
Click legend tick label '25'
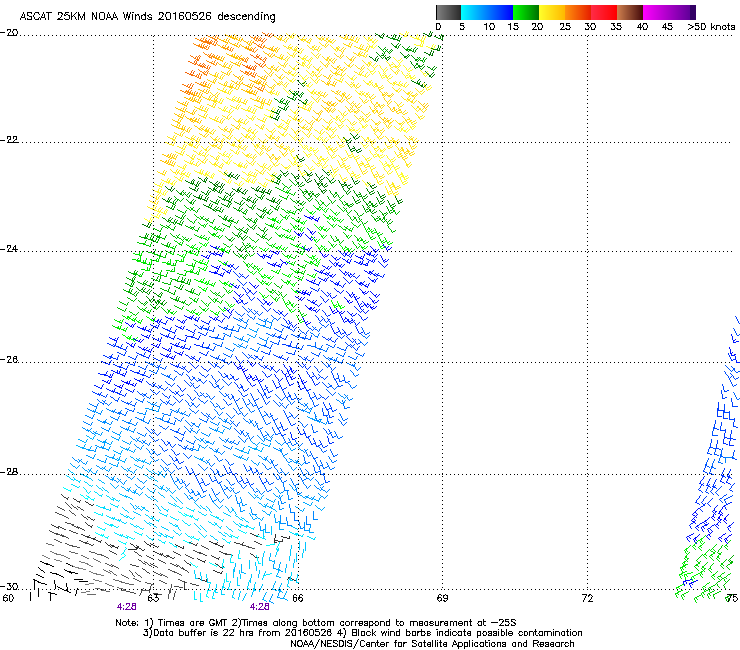coord(565,27)
